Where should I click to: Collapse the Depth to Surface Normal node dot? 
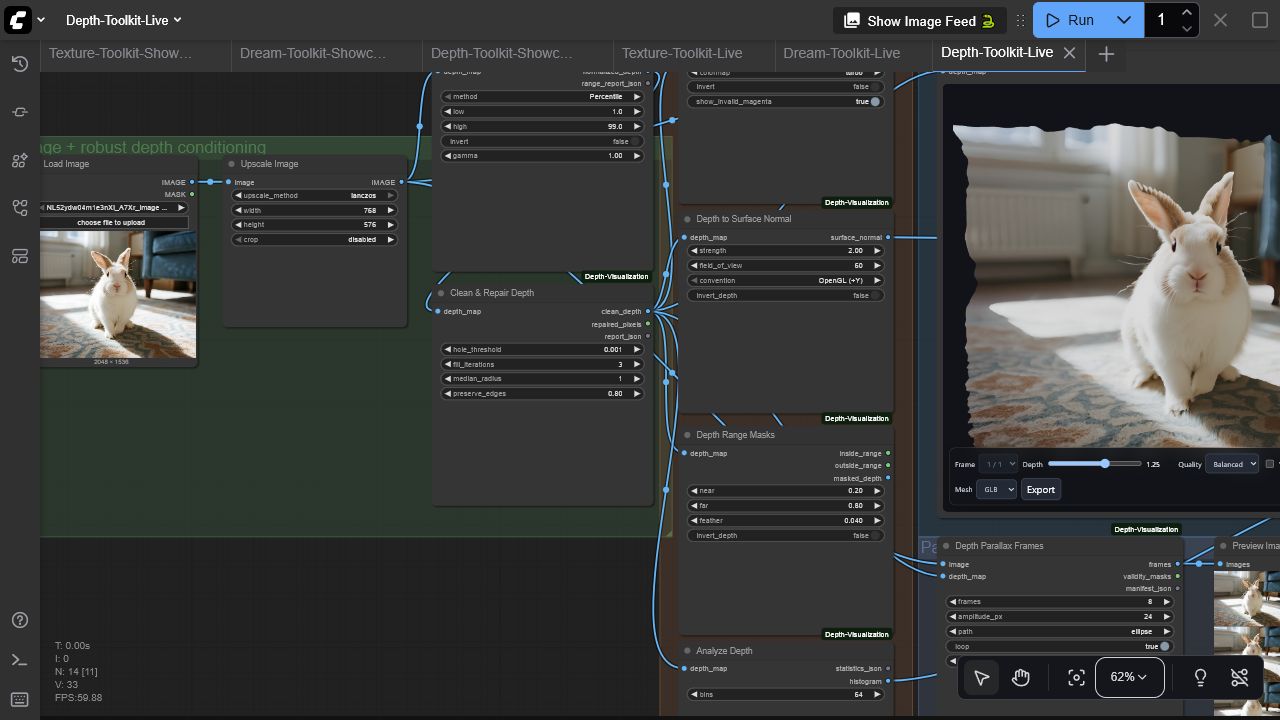coord(688,219)
